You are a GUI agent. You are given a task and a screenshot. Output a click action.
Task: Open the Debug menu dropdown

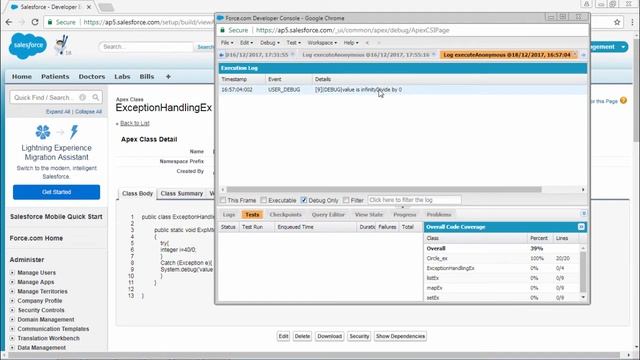pos(269,42)
